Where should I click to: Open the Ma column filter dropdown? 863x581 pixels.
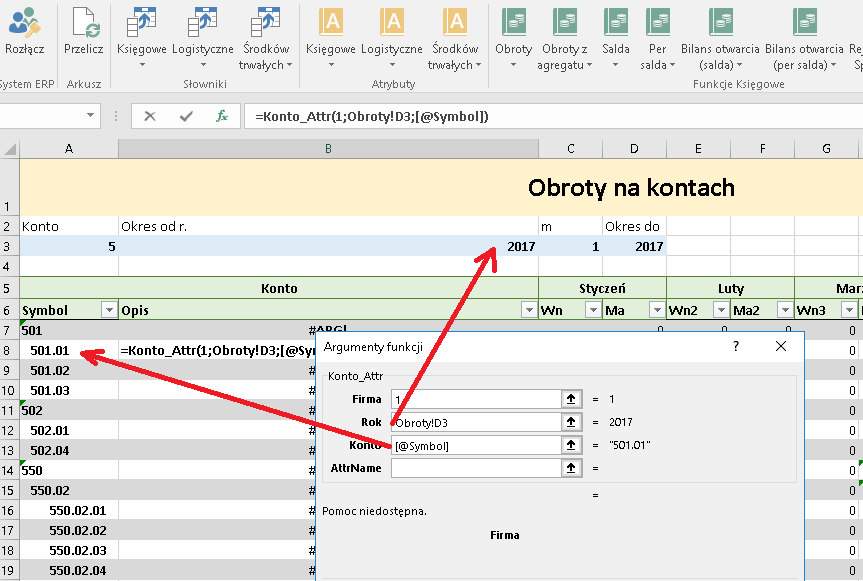coord(657,310)
